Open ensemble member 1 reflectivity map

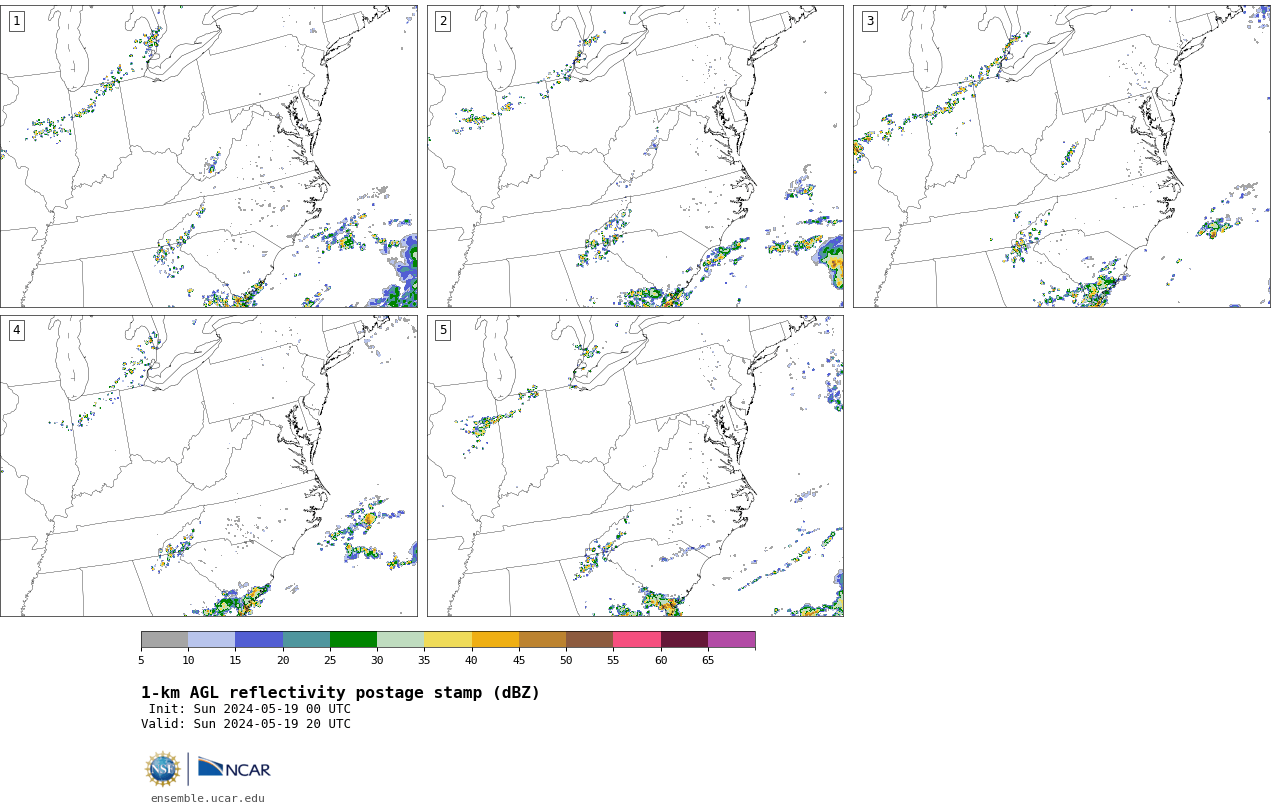pyautogui.click(x=209, y=156)
